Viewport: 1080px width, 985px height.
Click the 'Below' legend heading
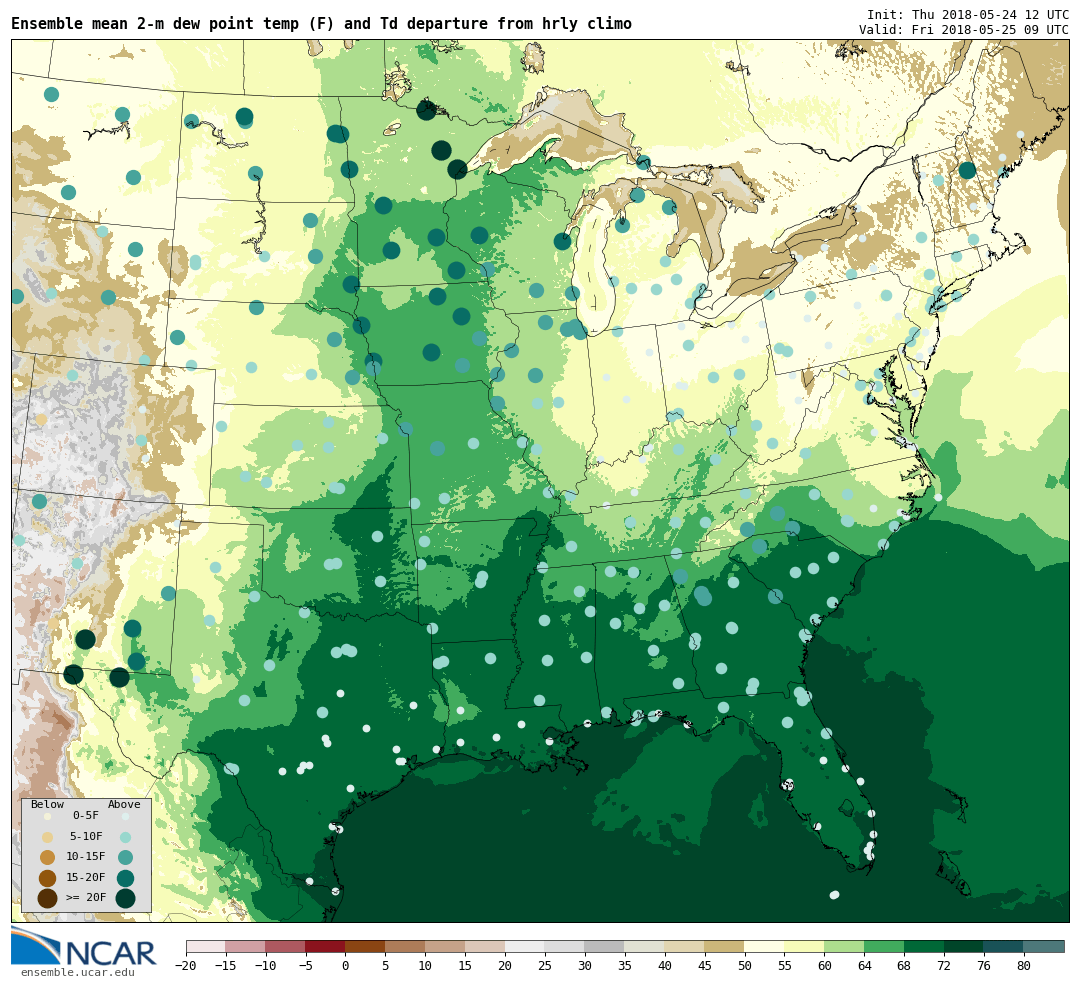(48, 804)
